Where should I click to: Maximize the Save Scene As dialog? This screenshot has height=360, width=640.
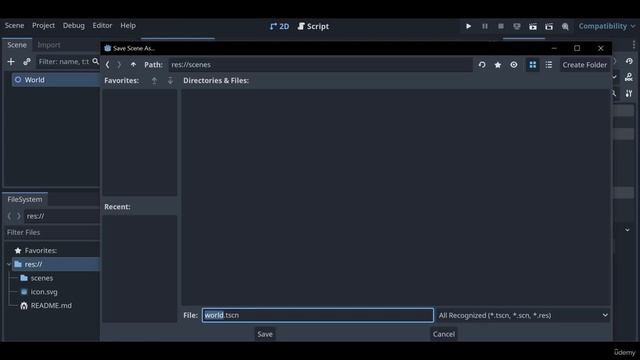tap(577, 48)
